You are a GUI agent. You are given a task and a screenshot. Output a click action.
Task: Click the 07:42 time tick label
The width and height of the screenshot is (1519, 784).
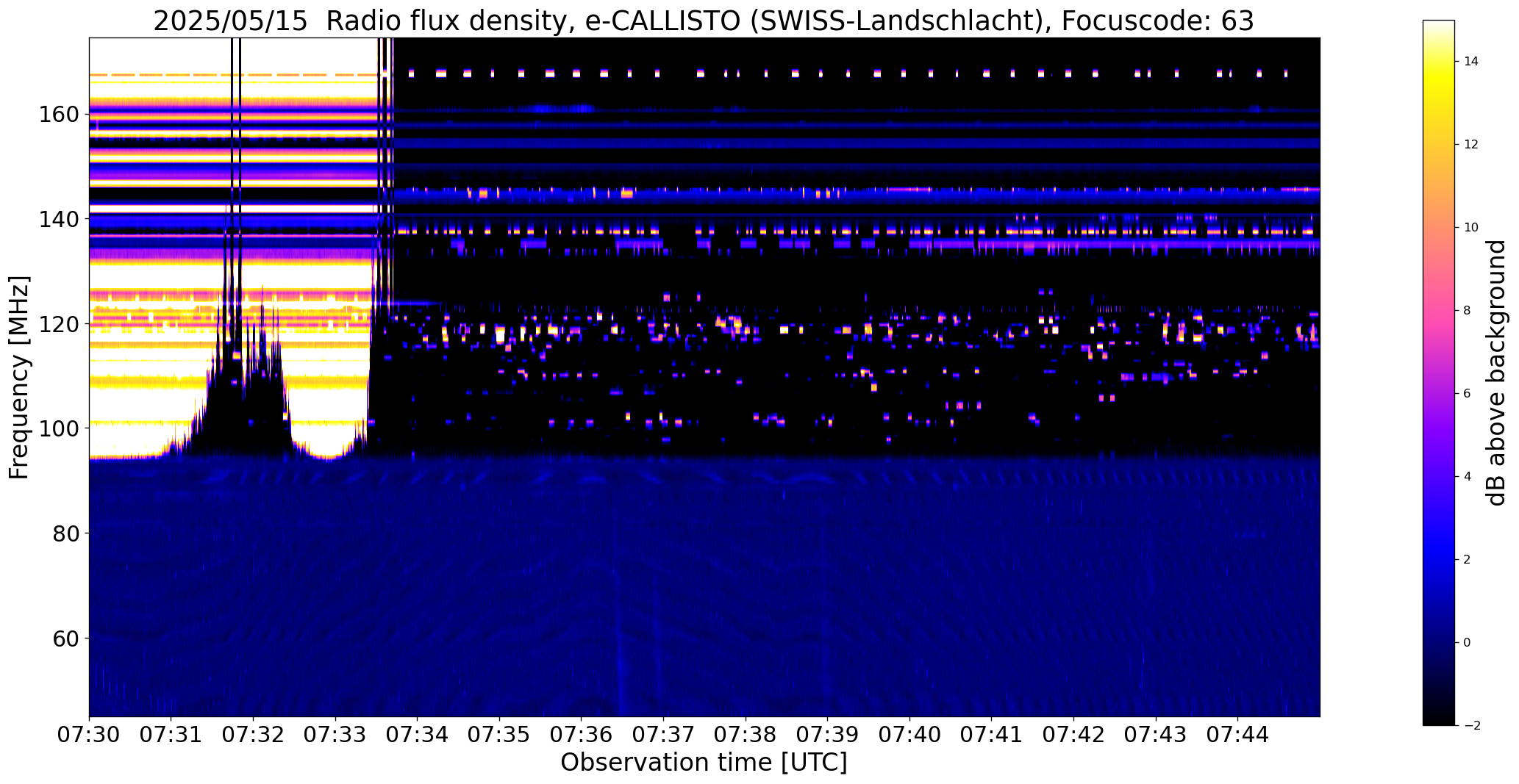1074,735
